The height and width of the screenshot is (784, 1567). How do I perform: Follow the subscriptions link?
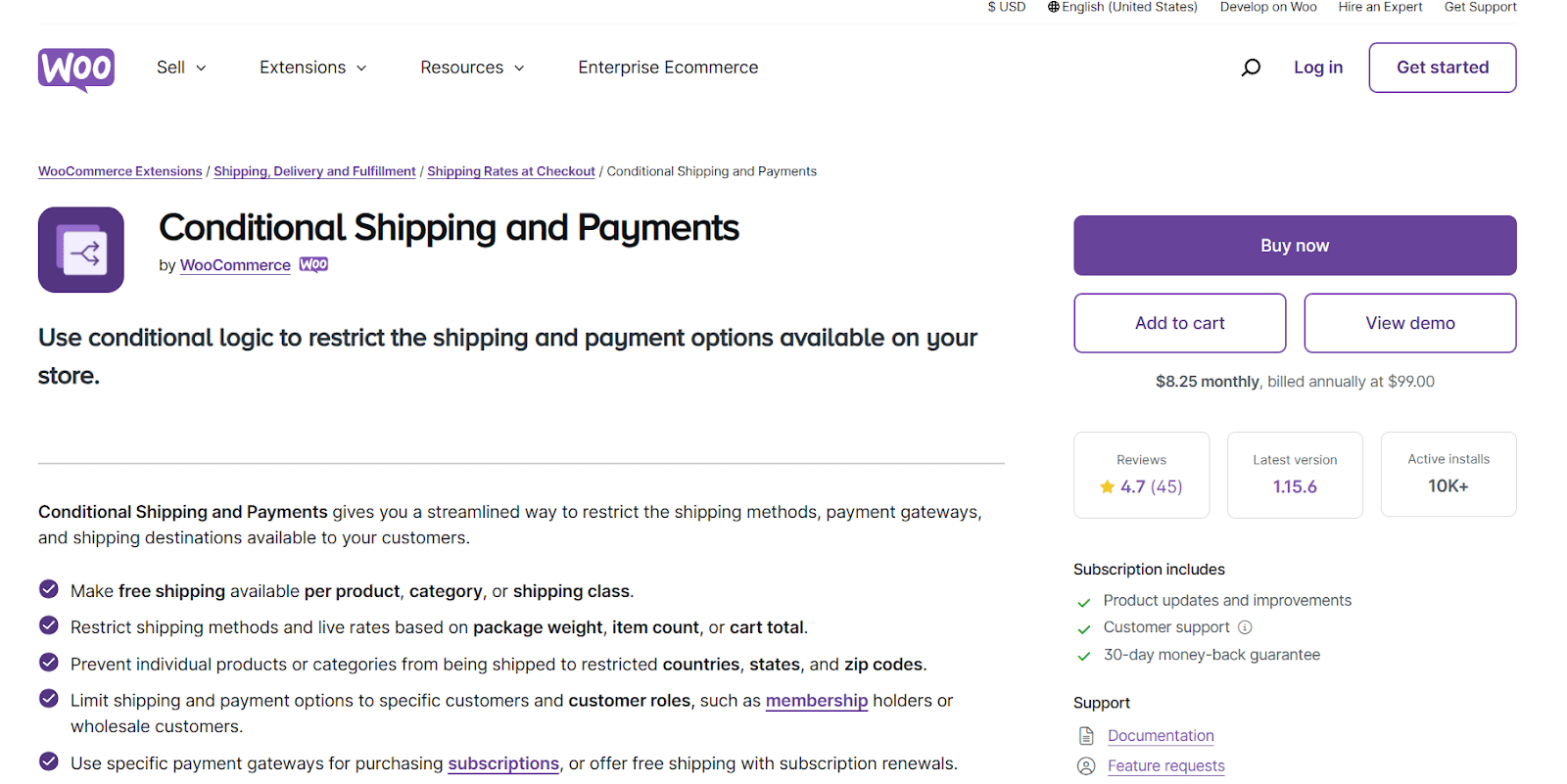[503, 763]
